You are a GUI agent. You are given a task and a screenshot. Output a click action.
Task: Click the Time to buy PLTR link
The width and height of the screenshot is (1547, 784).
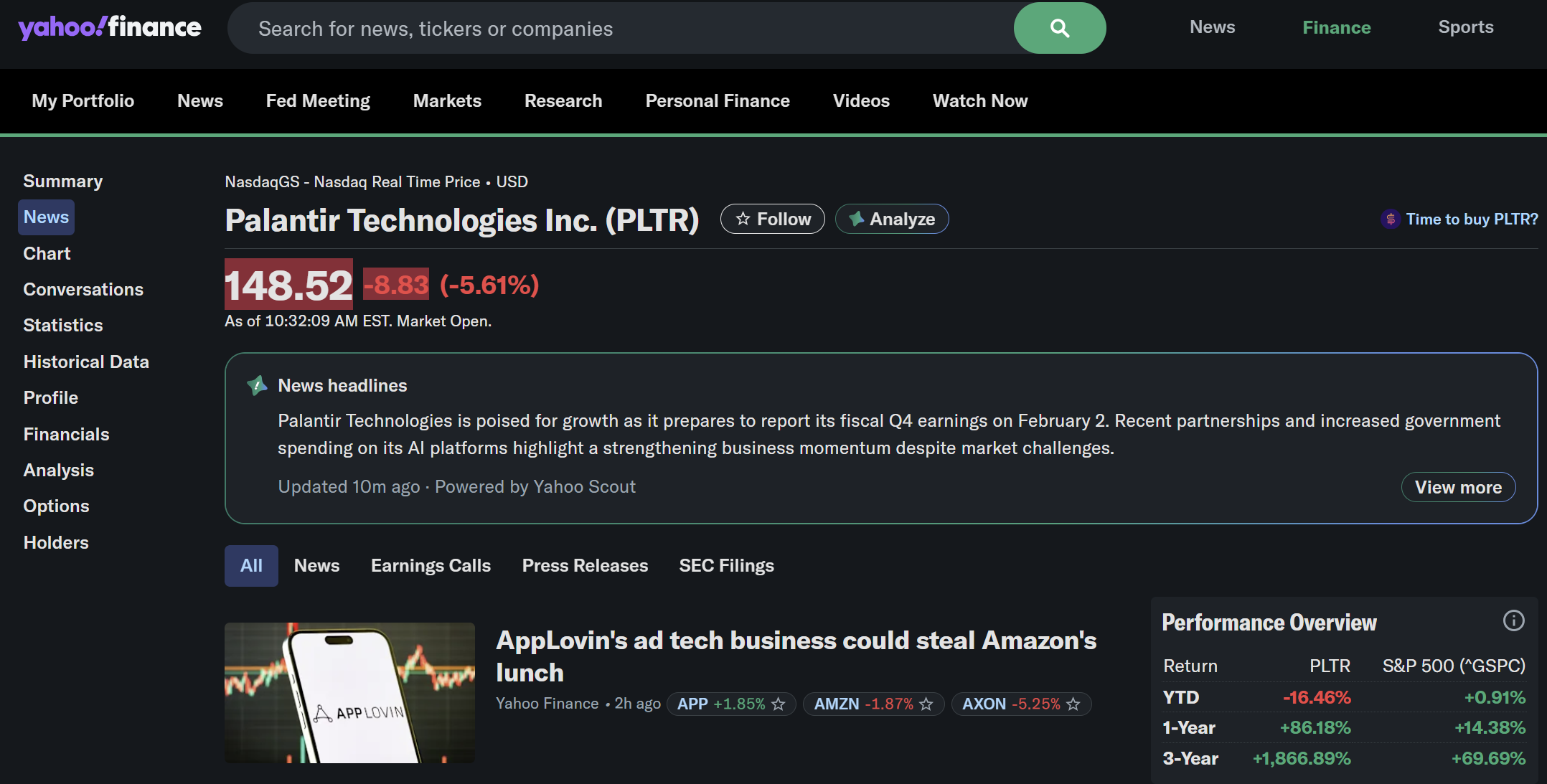tap(1471, 219)
